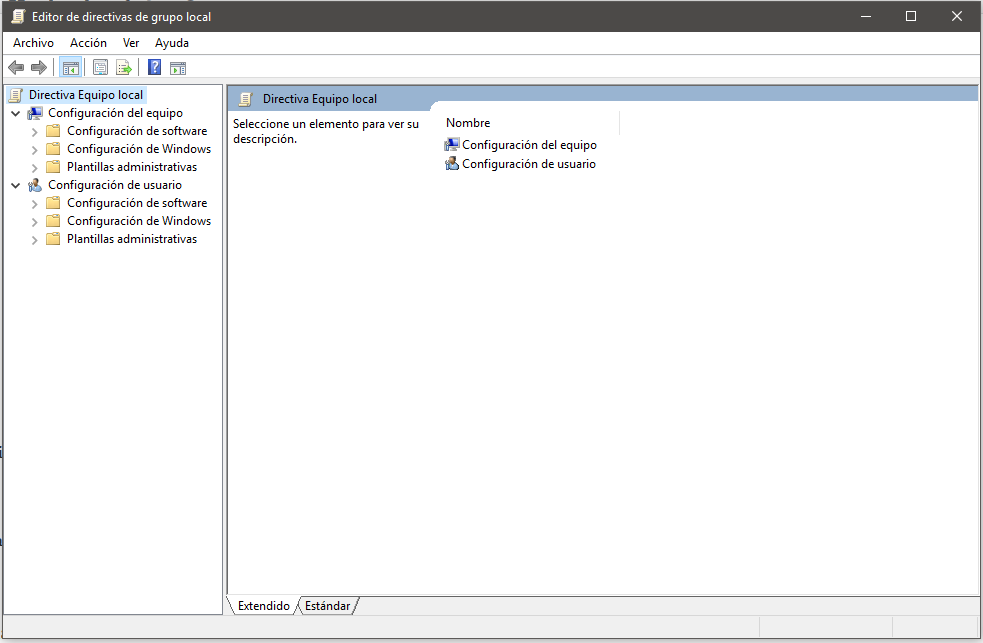Click the Forward arrow toolbar icon
983x643 pixels.
click(39, 68)
